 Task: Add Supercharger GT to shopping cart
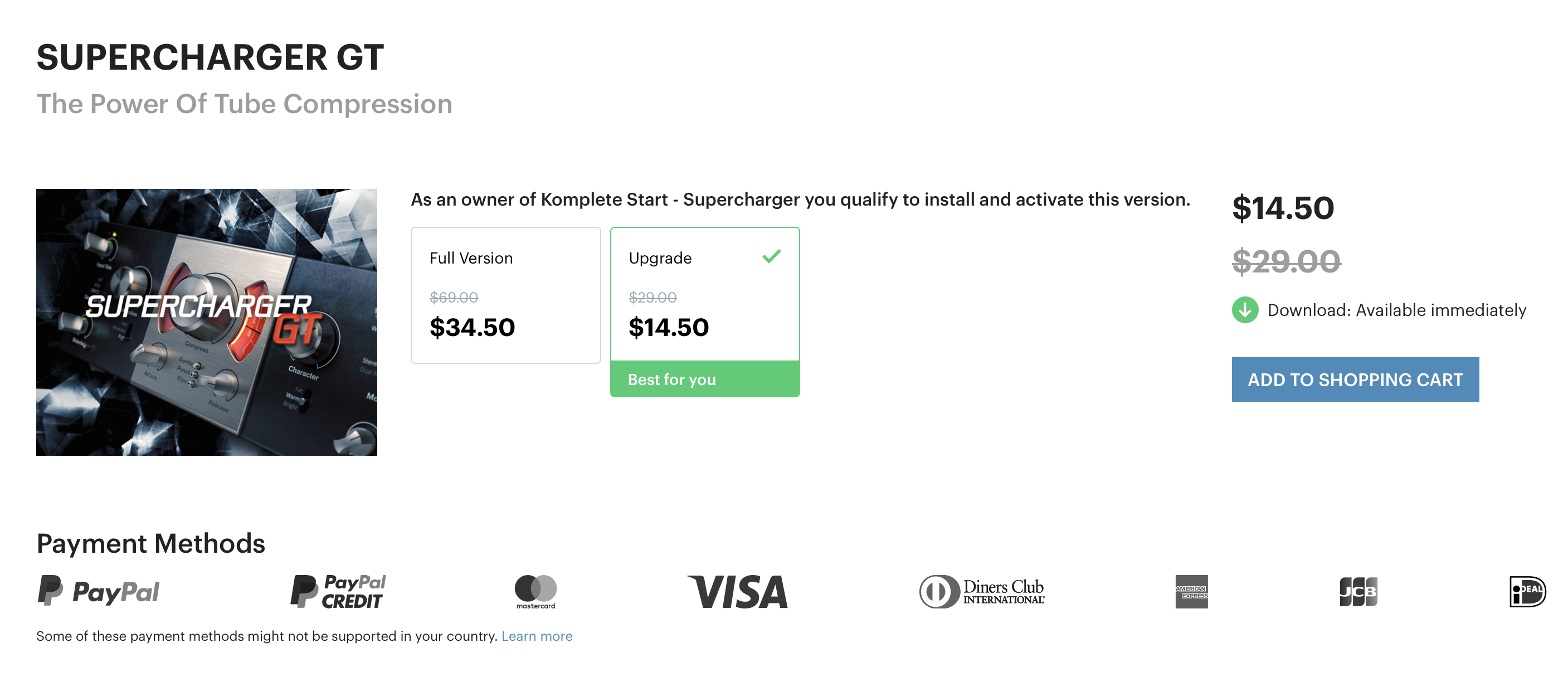pos(1355,379)
